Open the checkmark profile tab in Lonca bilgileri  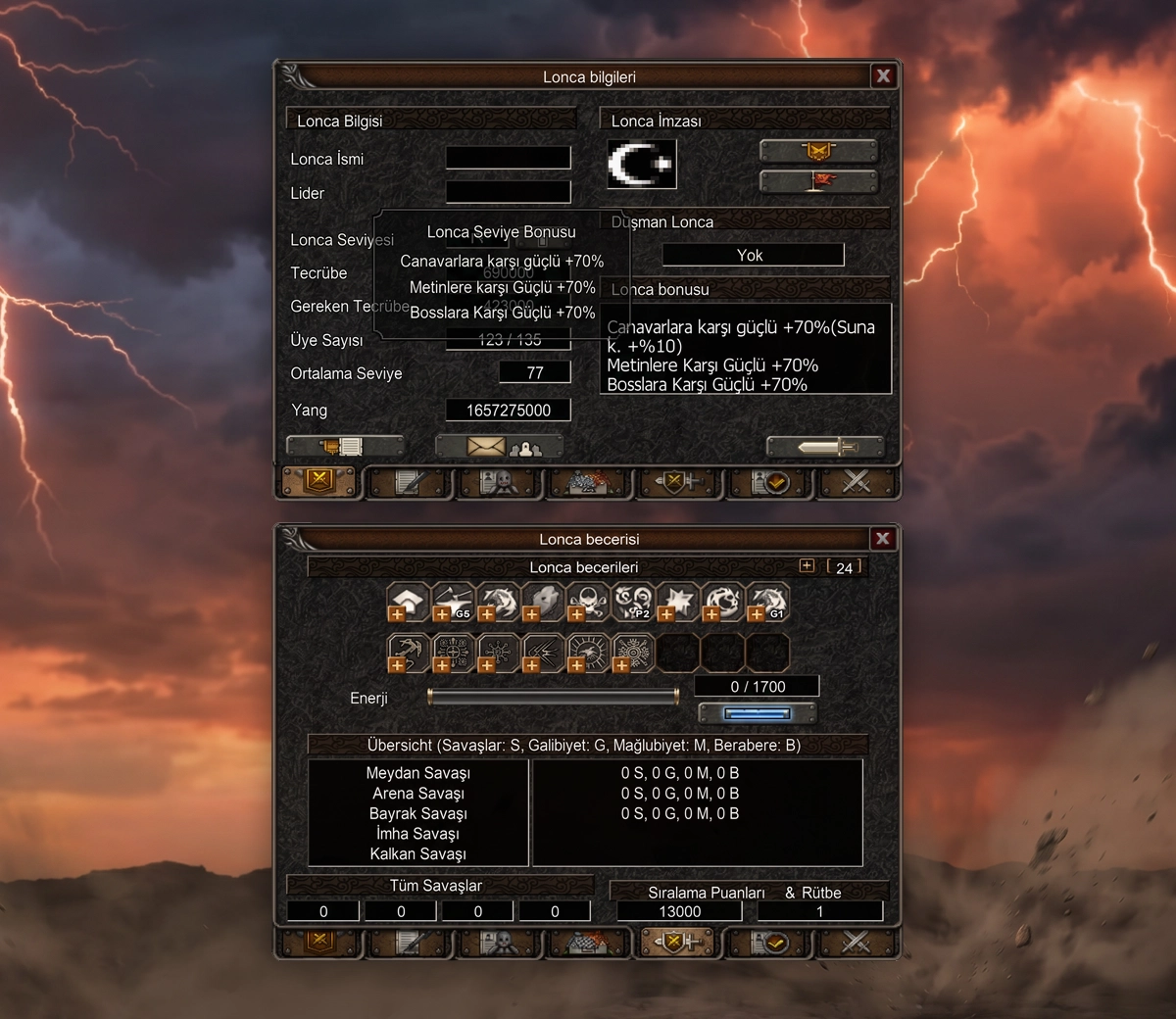[767, 482]
